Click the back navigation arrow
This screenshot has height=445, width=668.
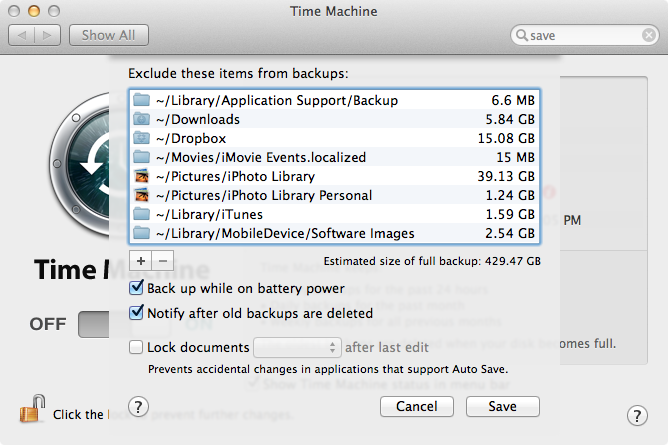[x=22, y=35]
